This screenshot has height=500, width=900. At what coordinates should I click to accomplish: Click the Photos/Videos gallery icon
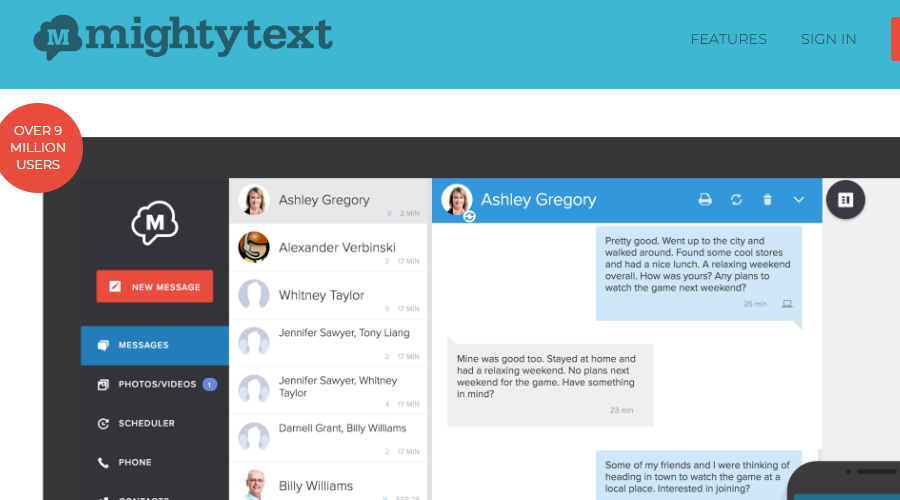[103, 385]
